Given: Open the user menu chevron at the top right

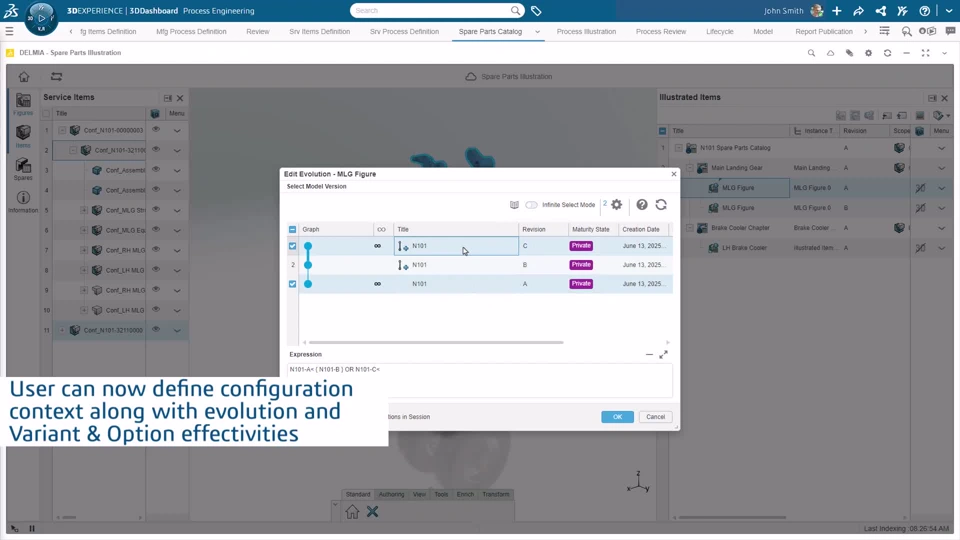Looking at the screenshot, I should (949, 11).
